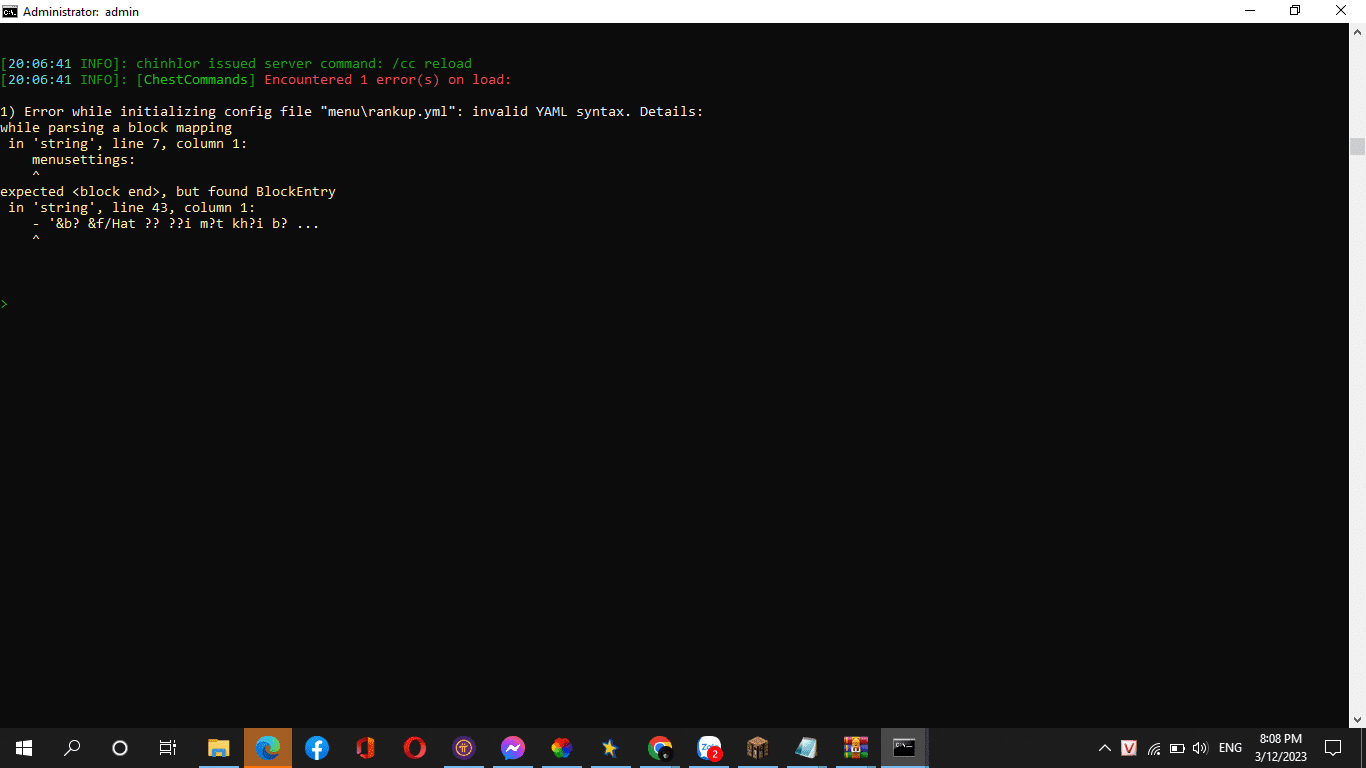
Task: Open the taskbar Search magnifier
Action: pyautogui.click(x=72, y=748)
